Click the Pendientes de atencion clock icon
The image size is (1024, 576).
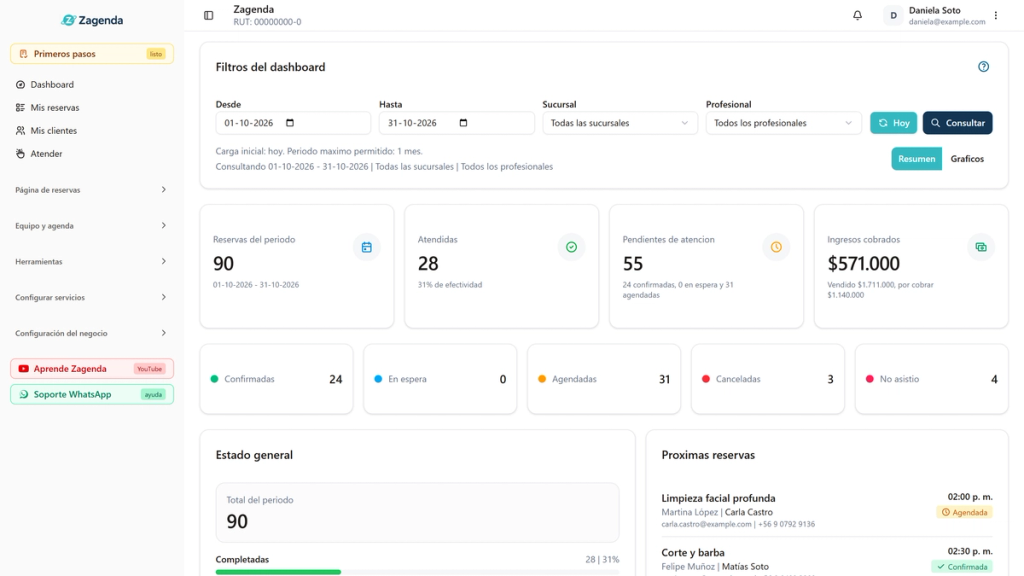pos(776,247)
